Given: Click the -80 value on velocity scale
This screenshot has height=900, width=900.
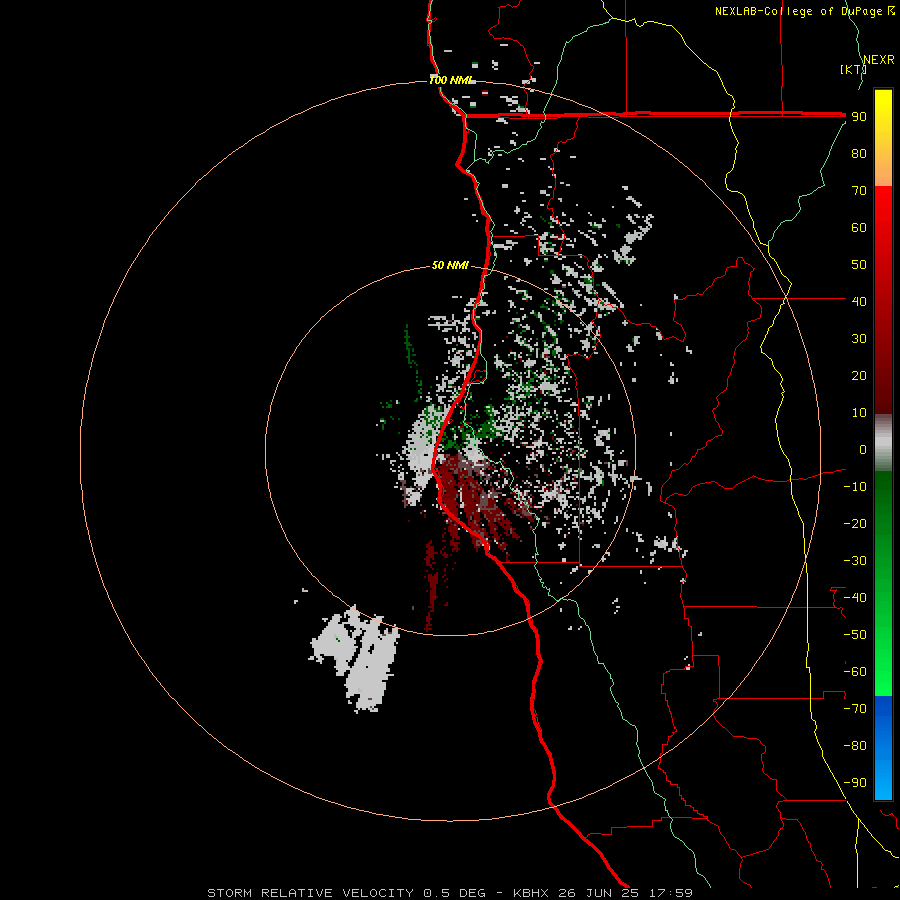Looking at the screenshot, I should coord(855,746).
